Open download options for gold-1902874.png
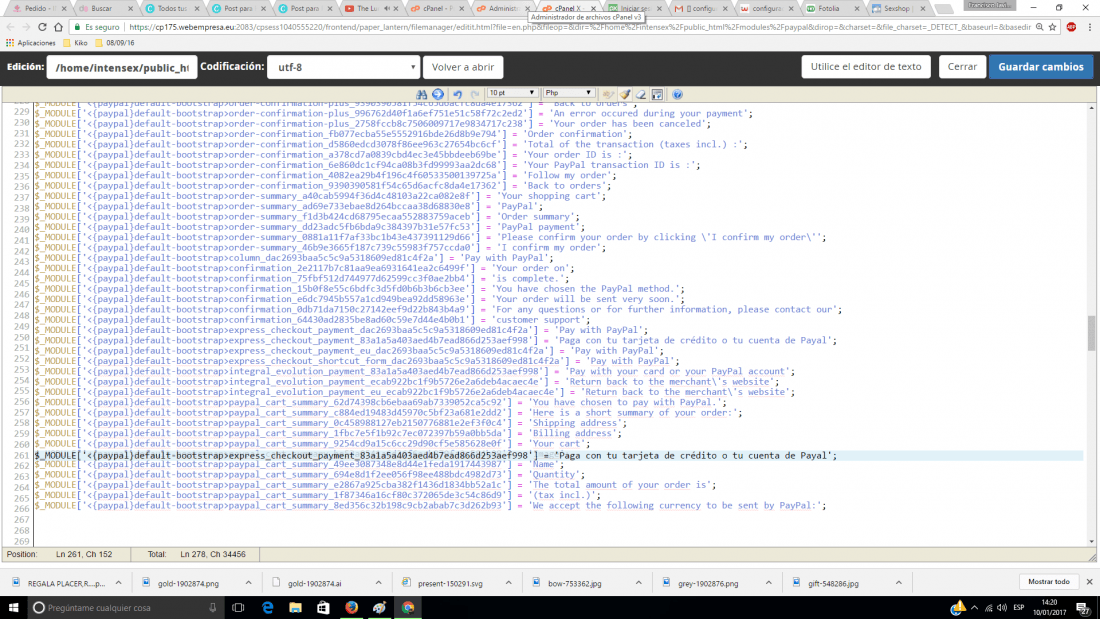Viewport: 1100px width, 619px height. [x=248, y=583]
